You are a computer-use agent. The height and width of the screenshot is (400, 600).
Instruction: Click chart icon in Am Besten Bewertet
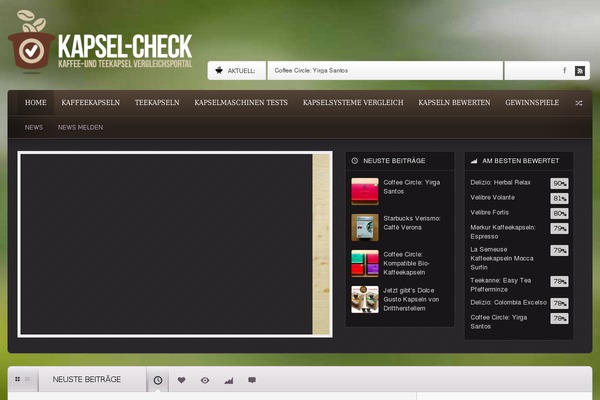coord(474,161)
